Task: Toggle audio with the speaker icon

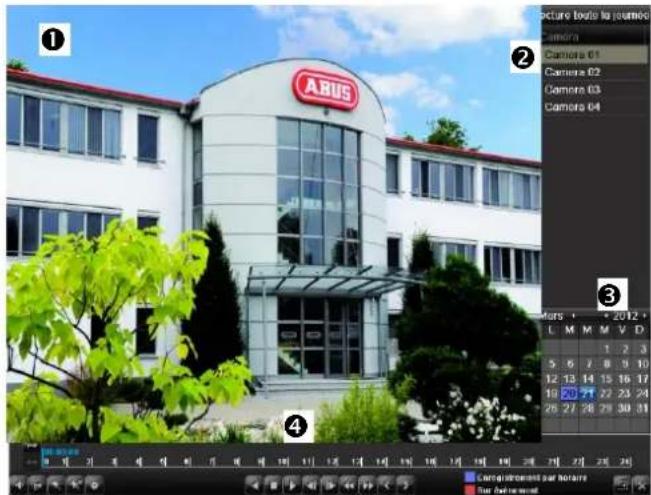Action: (17, 485)
